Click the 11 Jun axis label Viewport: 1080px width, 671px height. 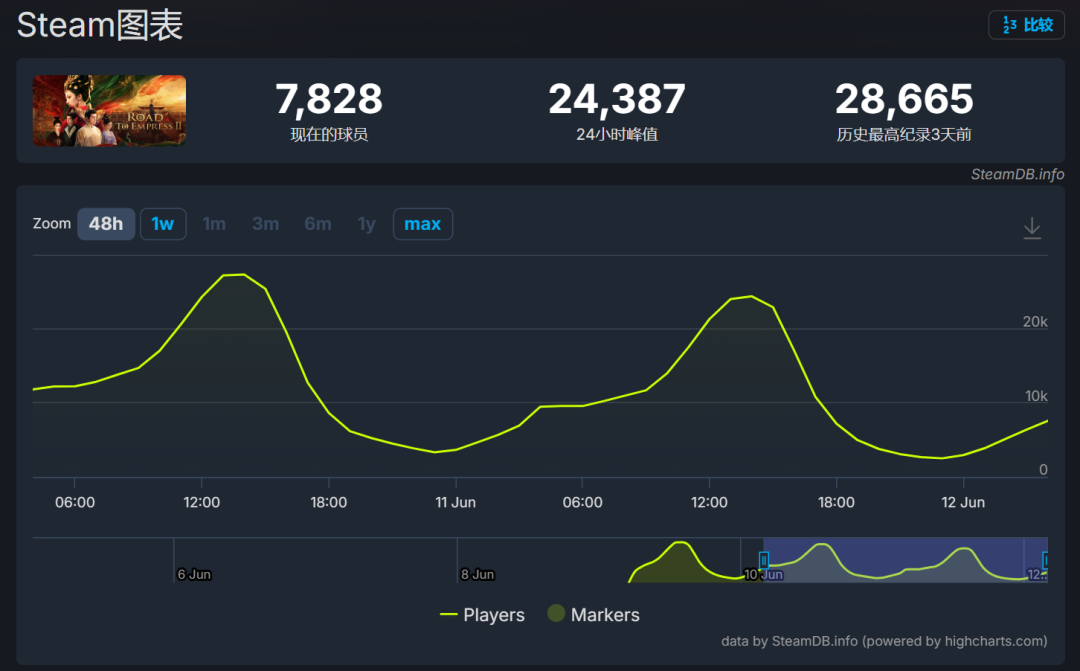[x=455, y=502]
